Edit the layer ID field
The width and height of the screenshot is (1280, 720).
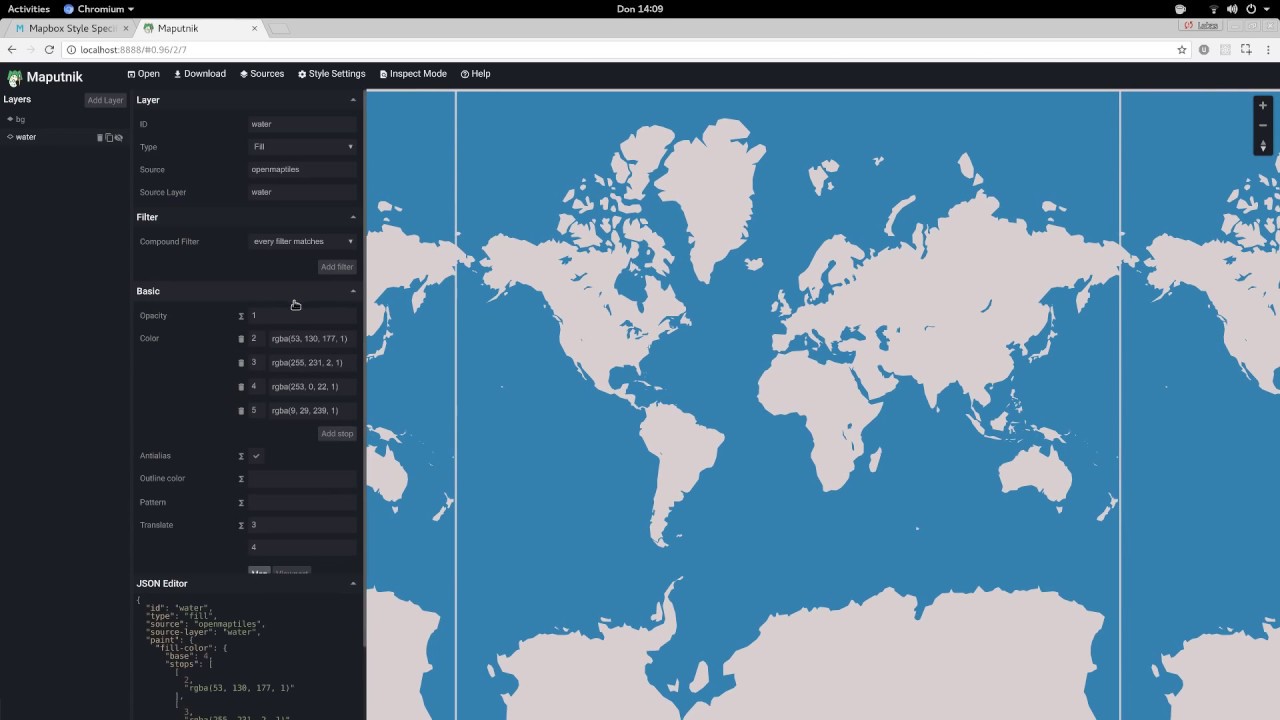302,124
